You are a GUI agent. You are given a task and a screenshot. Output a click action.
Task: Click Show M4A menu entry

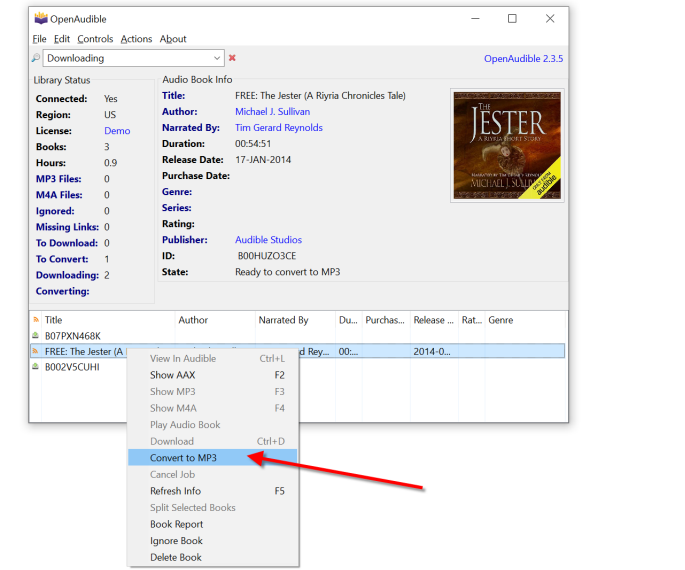tap(213, 408)
